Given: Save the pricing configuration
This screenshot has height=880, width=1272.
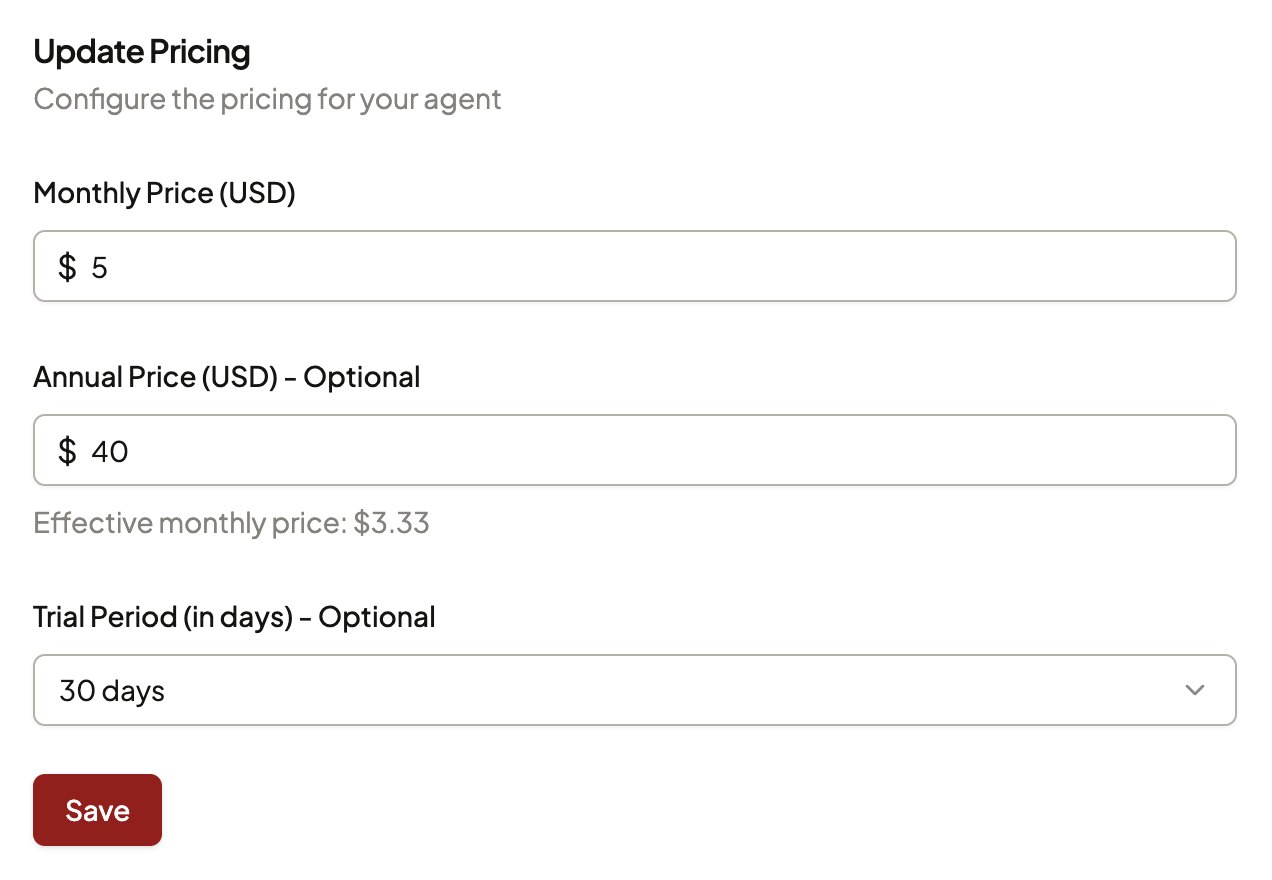Looking at the screenshot, I should coord(97,810).
